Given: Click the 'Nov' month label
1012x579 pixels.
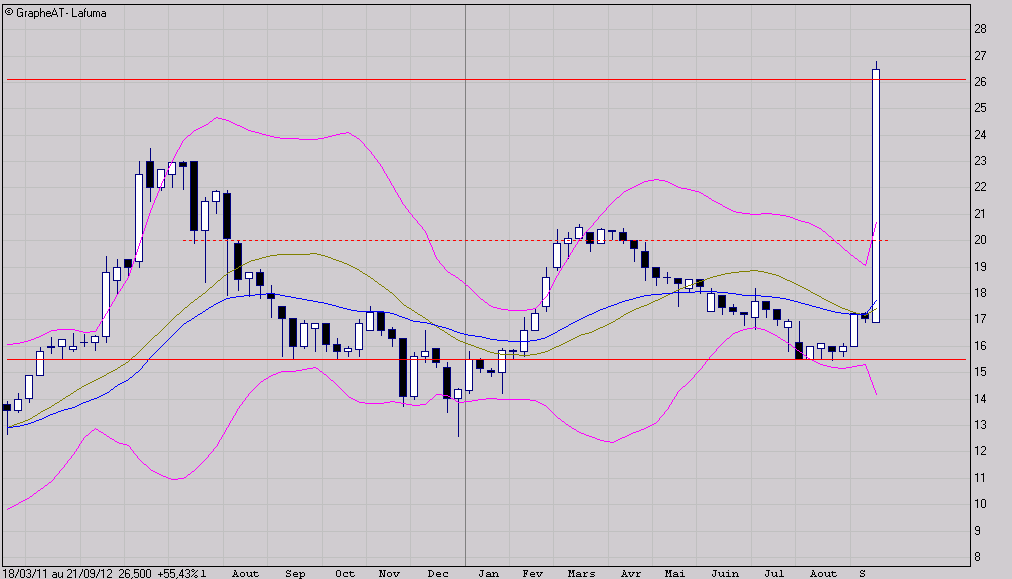Looking at the screenshot, I should pos(389,573).
